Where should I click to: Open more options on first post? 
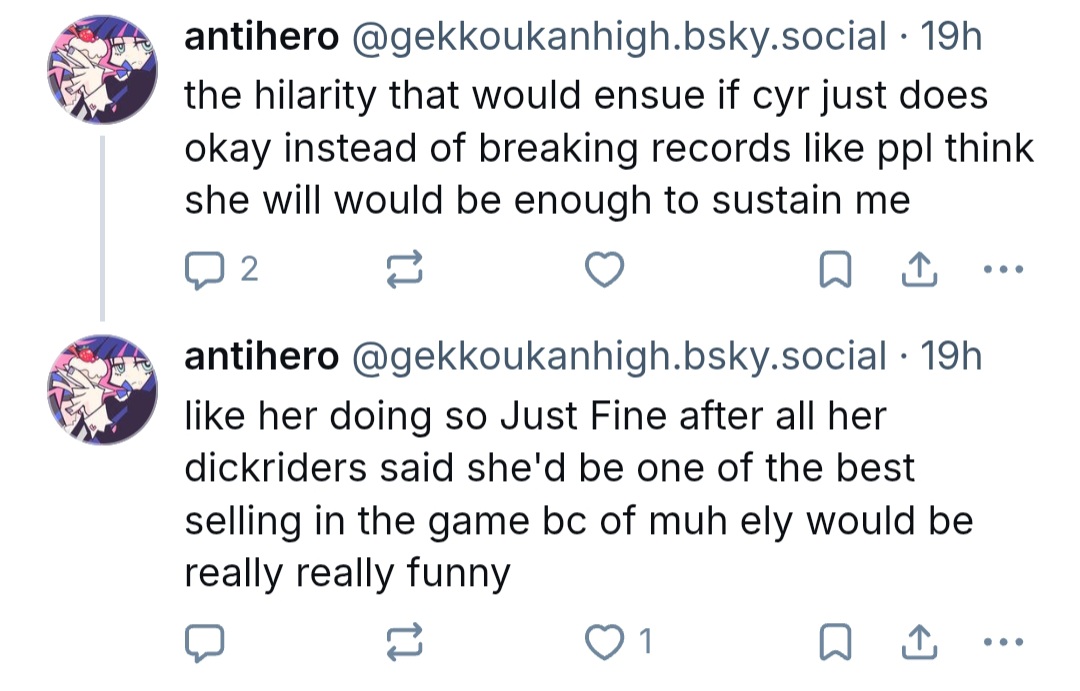(1004, 269)
